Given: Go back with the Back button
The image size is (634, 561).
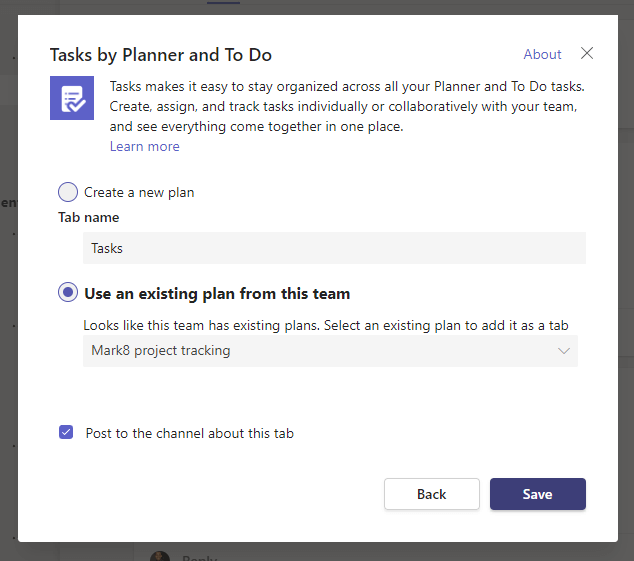Looking at the screenshot, I should tap(432, 494).
